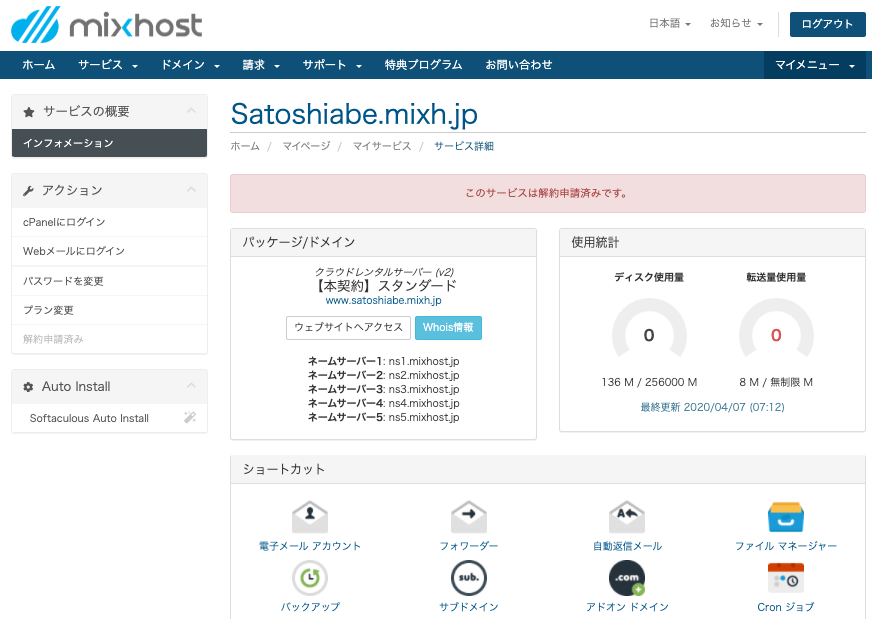This screenshot has width=872, height=619.
Task: Open the 自動返信メール autoresponder icon
Action: (x=627, y=517)
